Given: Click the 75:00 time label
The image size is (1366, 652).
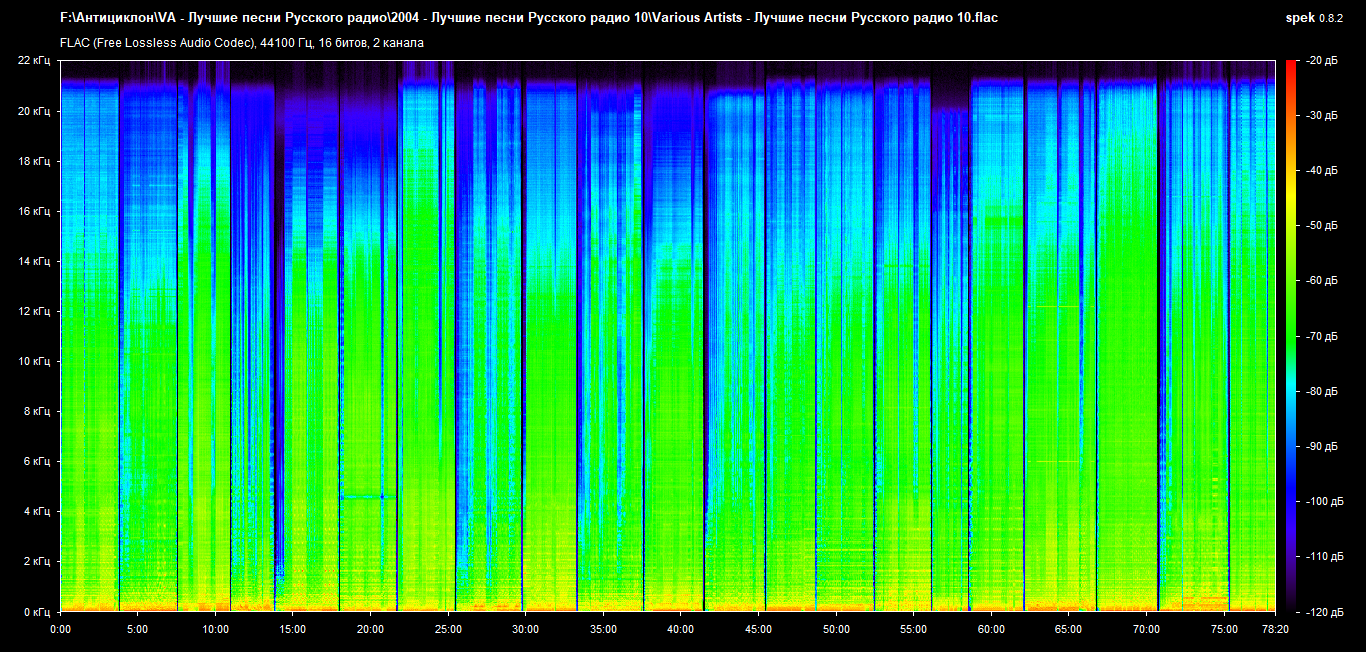Looking at the screenshot, I should click(1224, 629).
